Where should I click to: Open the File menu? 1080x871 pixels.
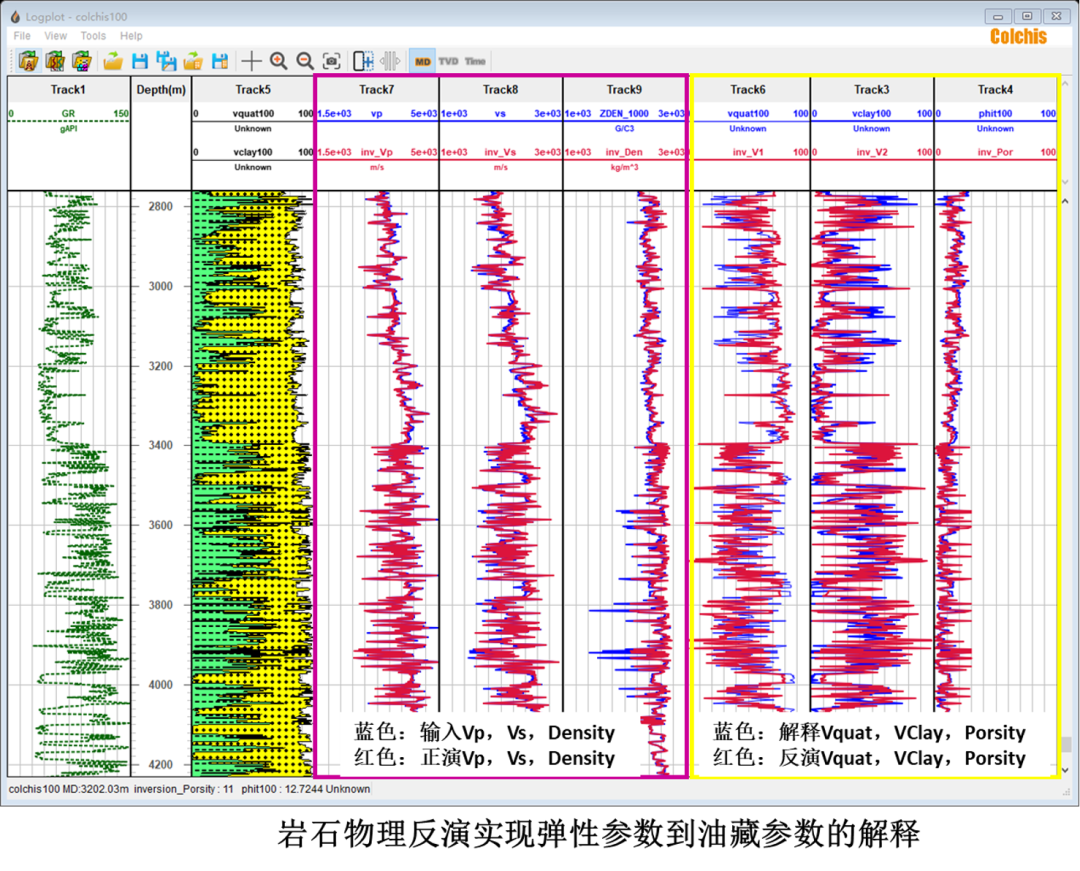(x=22, y=36)
